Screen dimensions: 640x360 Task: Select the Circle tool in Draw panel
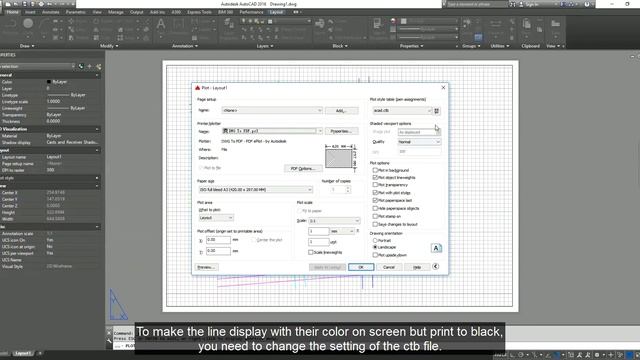click(28, 24)
